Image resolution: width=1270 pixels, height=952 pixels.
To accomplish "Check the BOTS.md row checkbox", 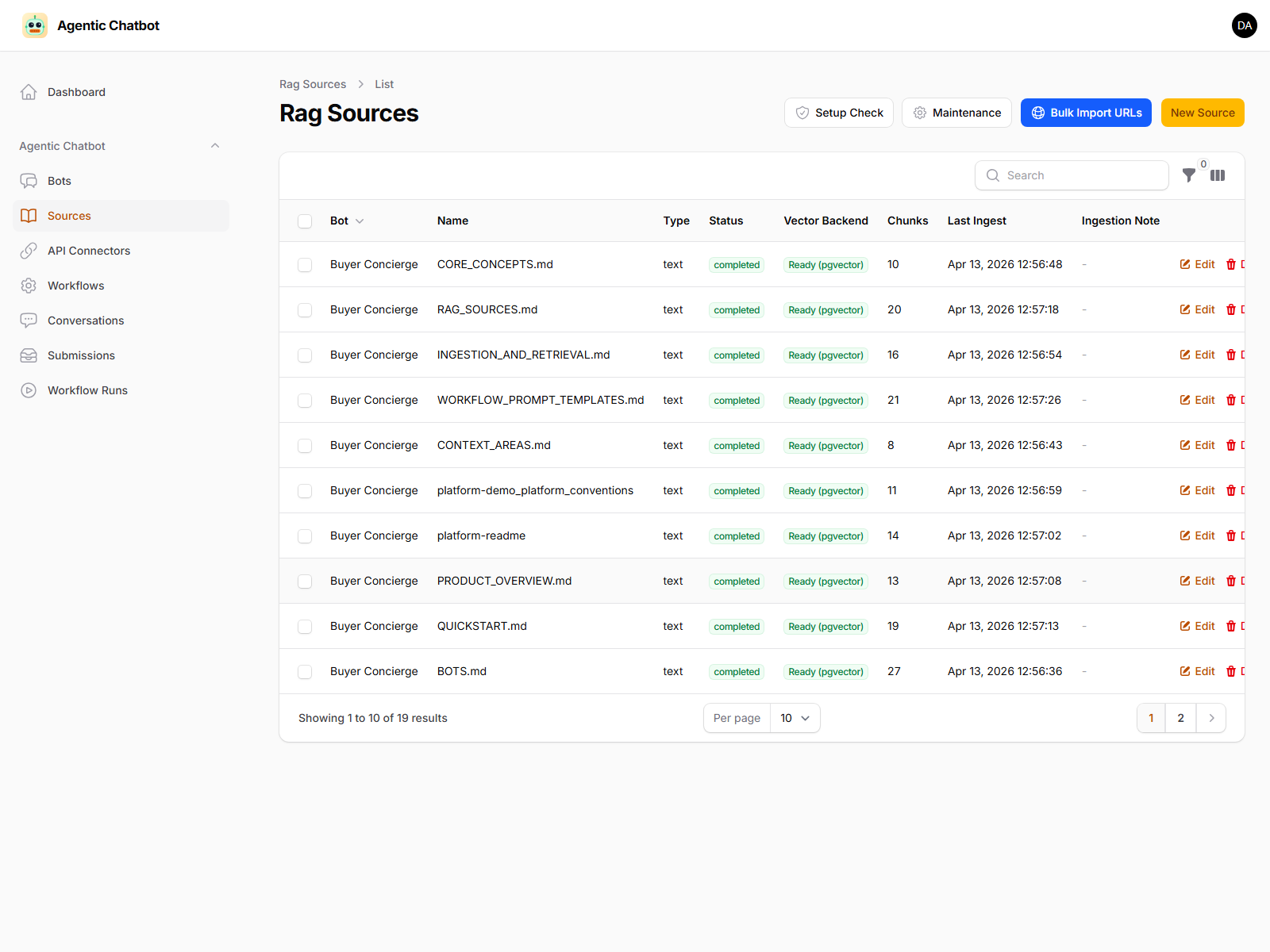I will 305,672.
